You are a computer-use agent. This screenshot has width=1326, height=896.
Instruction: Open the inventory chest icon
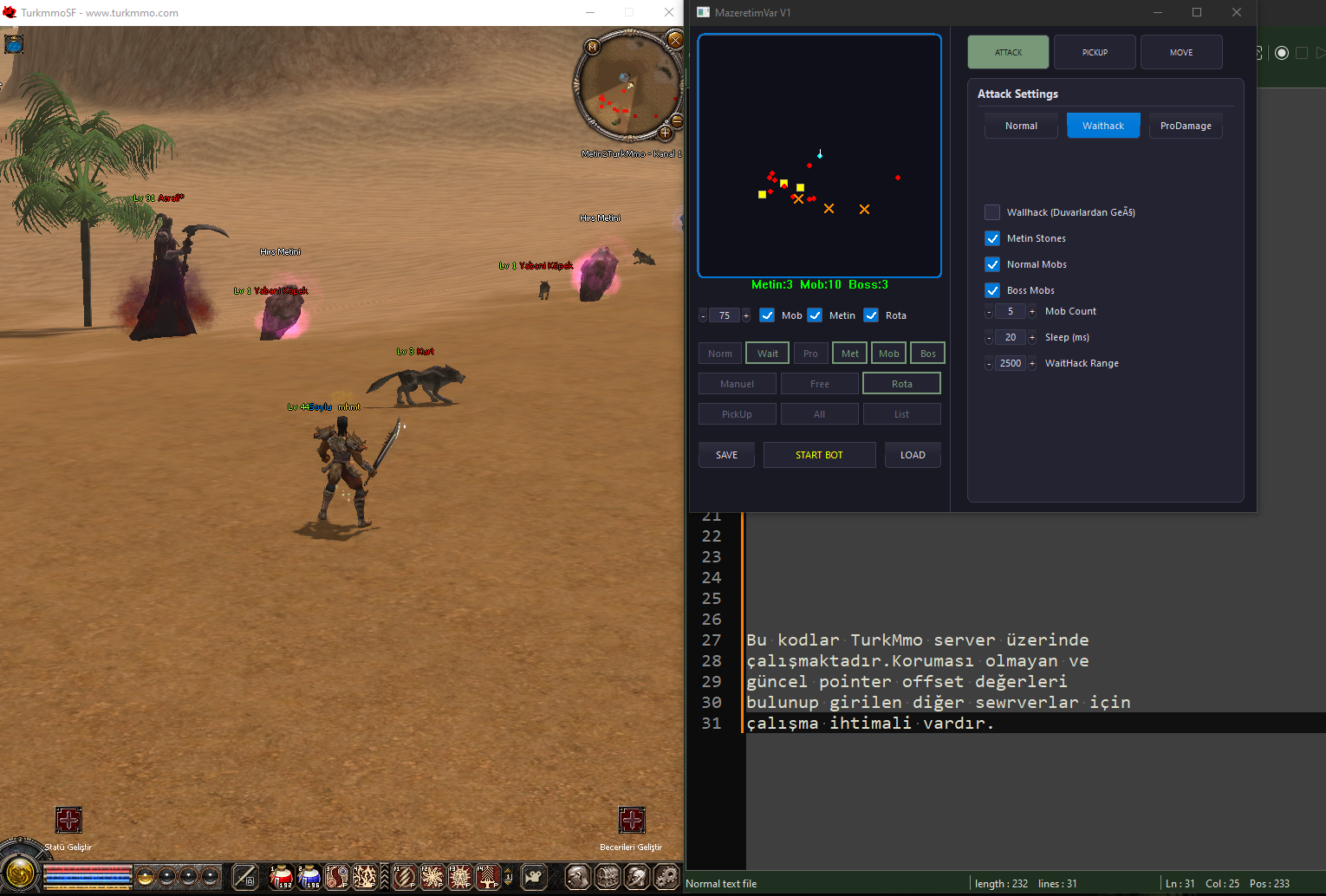click(x=608, y=877)
